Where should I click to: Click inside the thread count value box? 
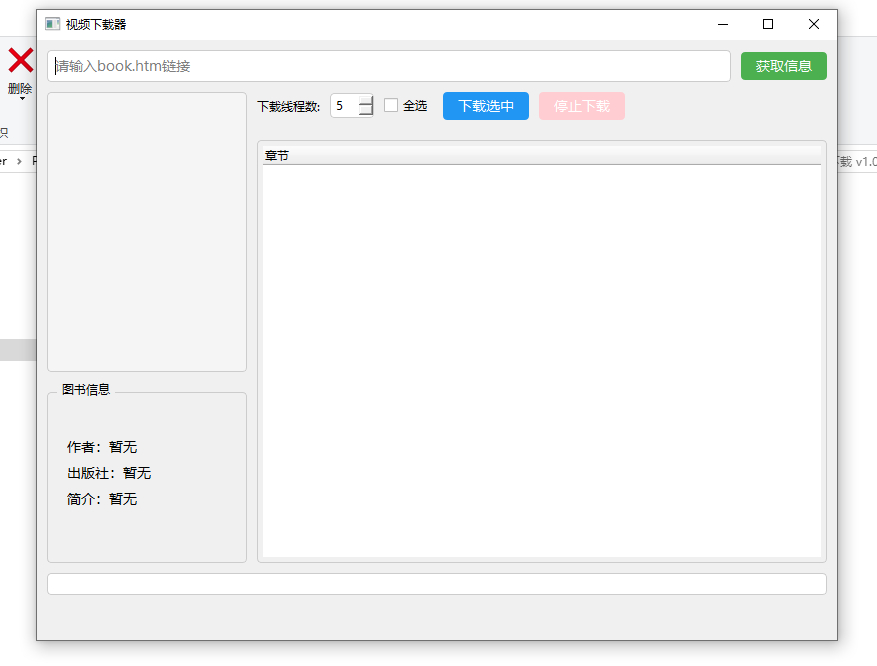345,106
